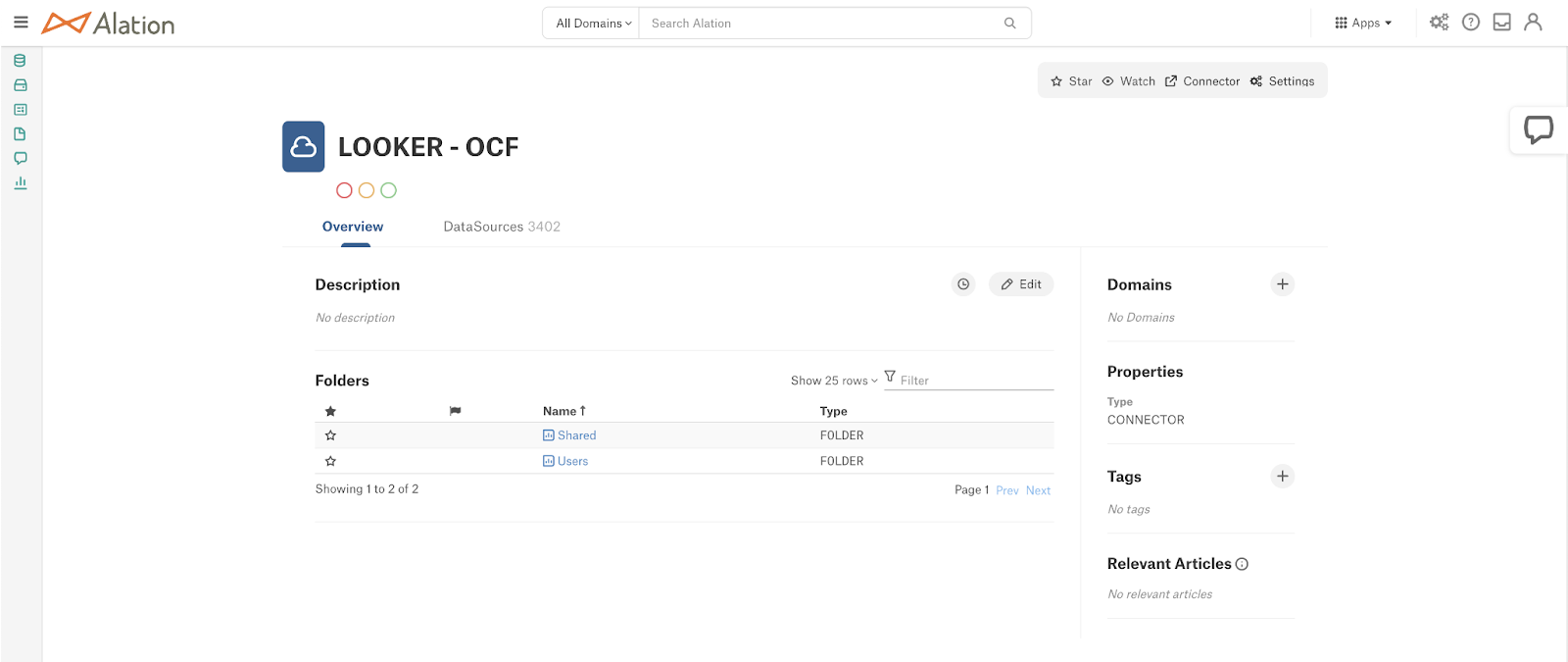The image size is (1568, 662).
Task: Open the user account profile icon
Action: pyautogui.click(x=1533, y=22)
